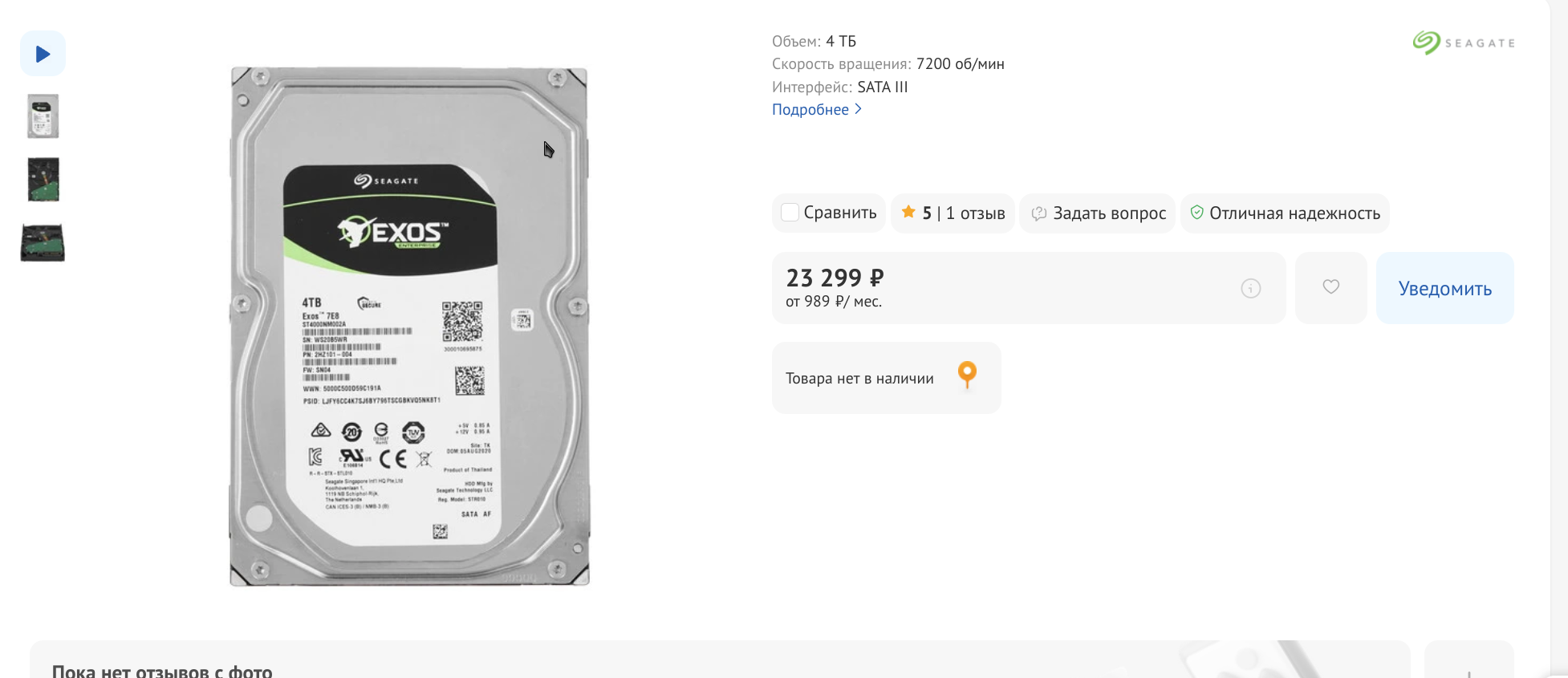Open the от 989 ₽/мес. installment offer
This screenshot has width=1568, height=678.
click(x=833, y=302)
